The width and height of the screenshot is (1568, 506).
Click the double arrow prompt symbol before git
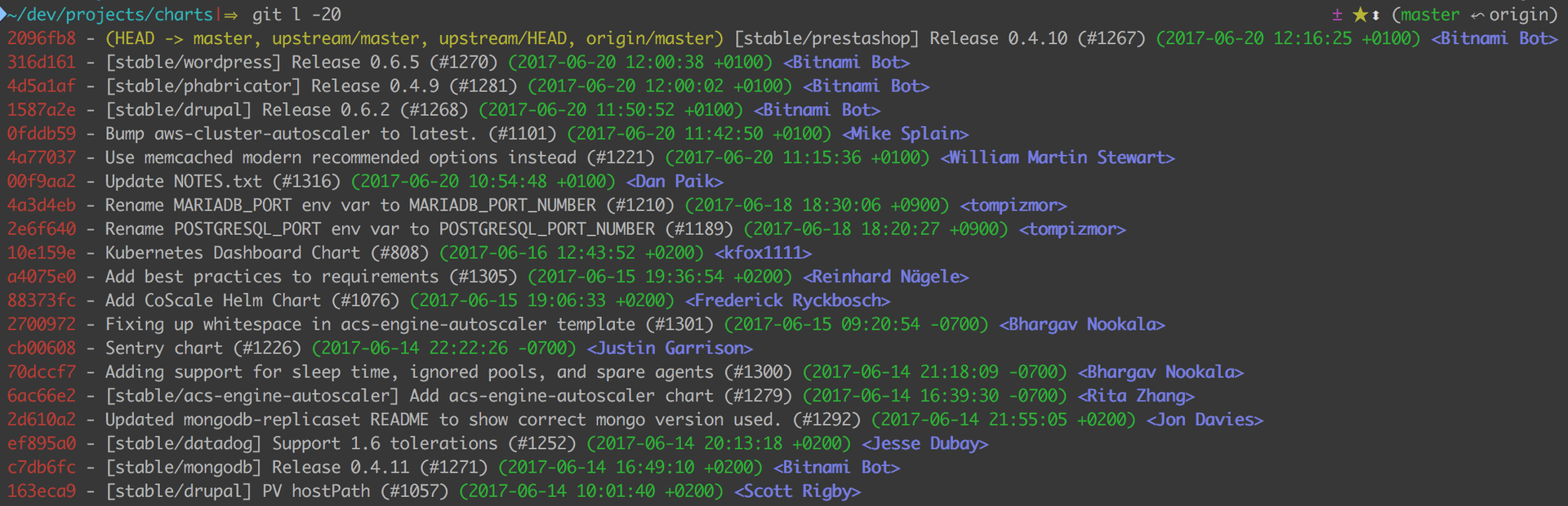coord(231,16)
